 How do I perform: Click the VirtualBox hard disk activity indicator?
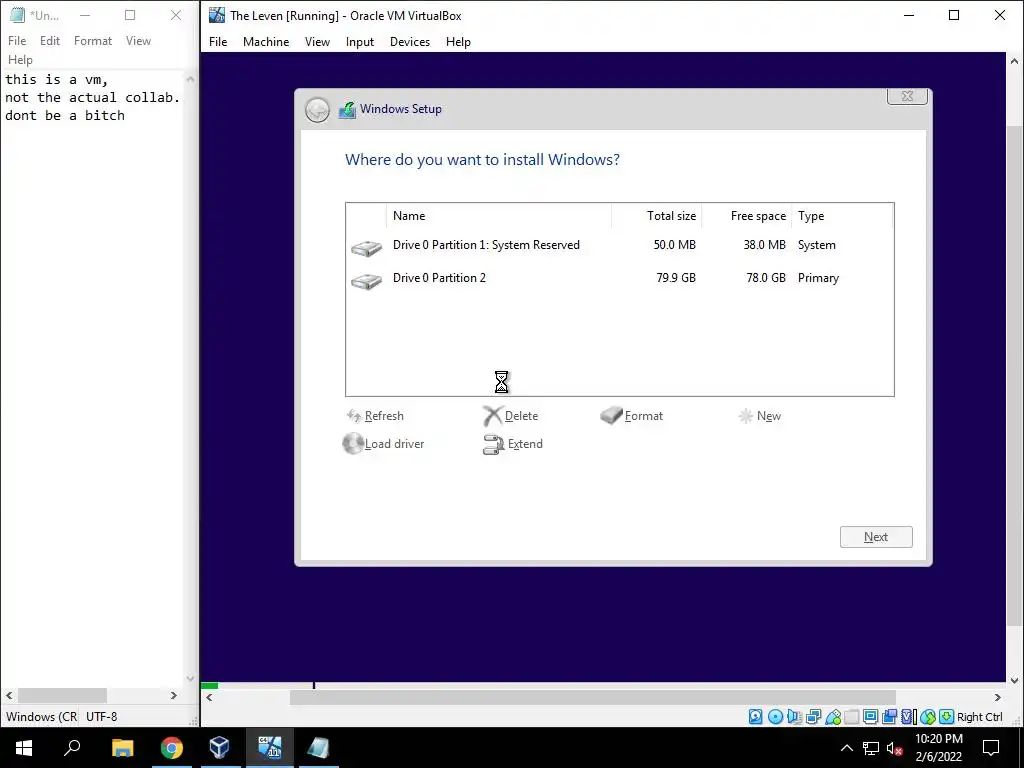[x=756, y=716]
